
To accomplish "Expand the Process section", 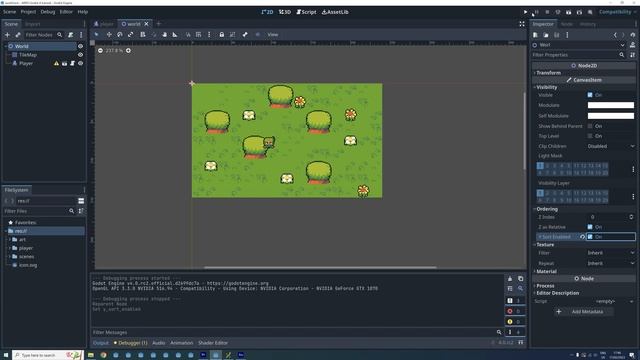I will click(545, 286).
